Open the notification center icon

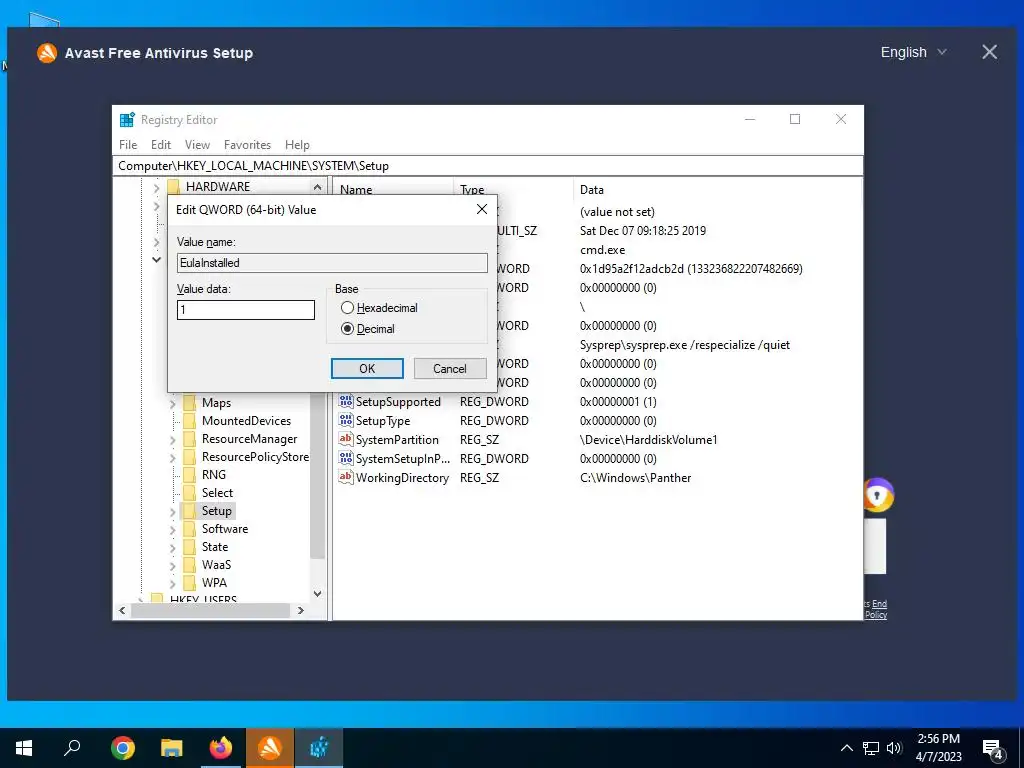click(993, 750)
